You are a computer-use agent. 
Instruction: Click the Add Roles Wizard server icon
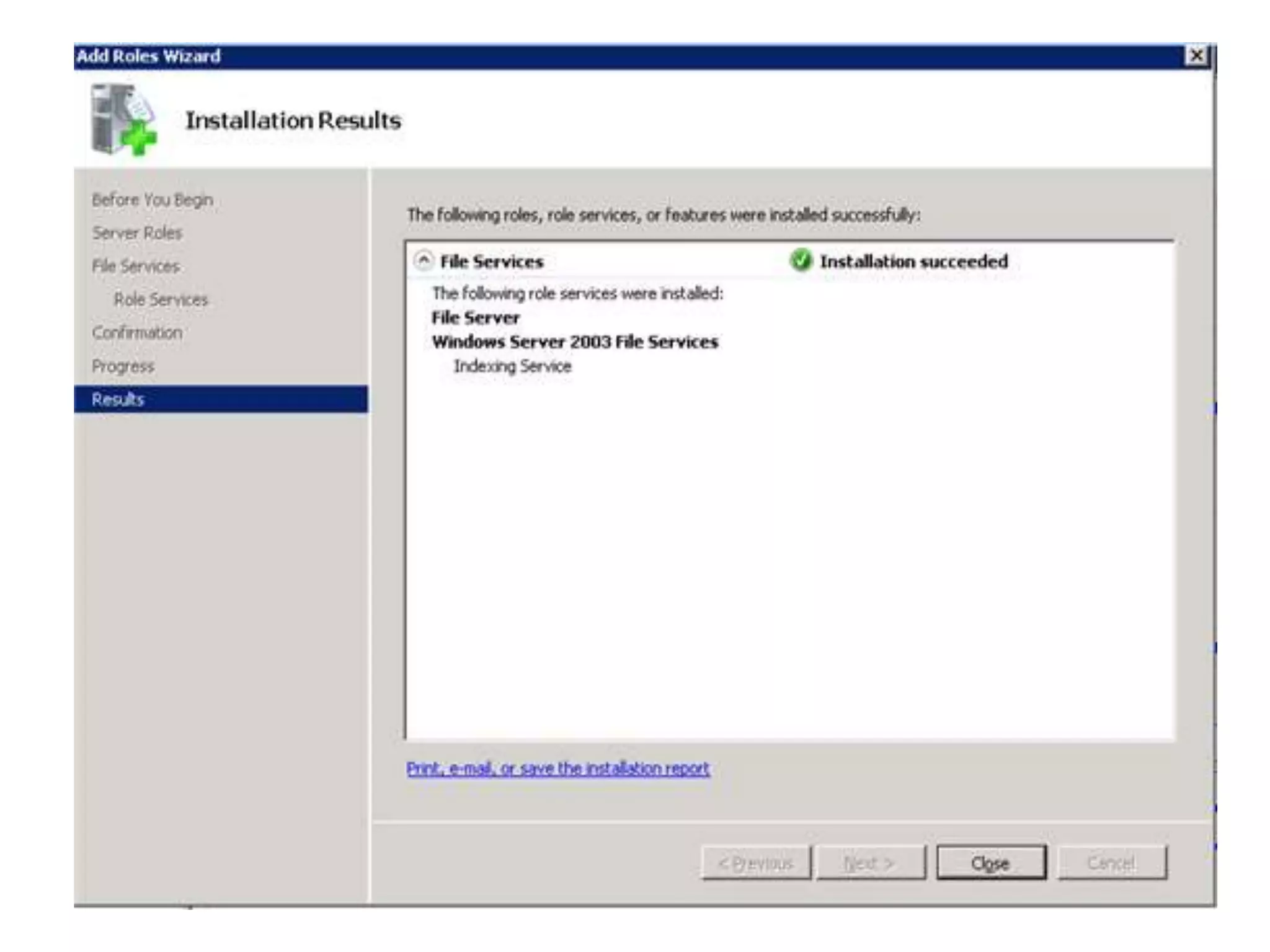pos(123,120)
